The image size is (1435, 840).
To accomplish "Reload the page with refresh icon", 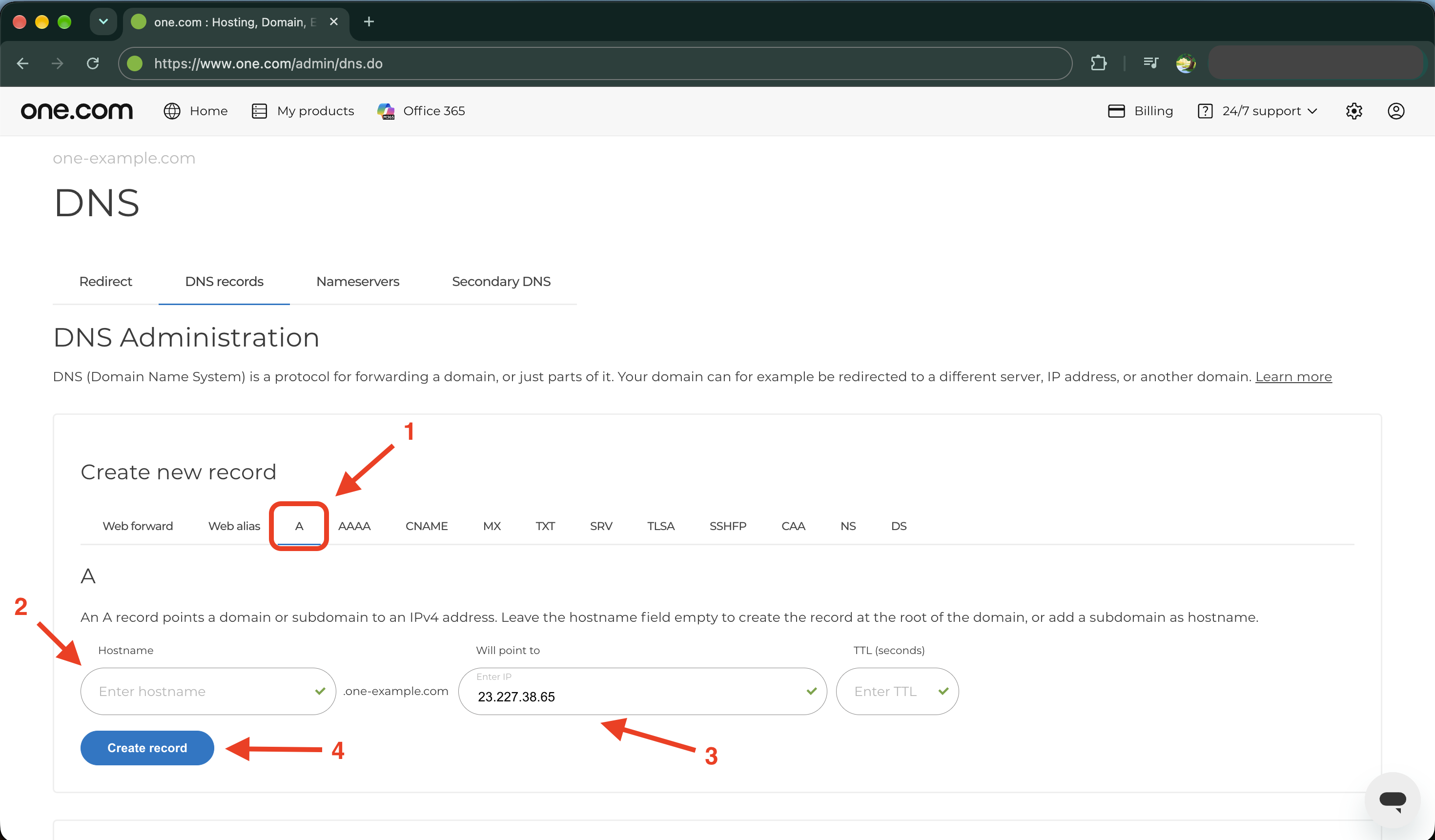I will (x=93, y=63).
